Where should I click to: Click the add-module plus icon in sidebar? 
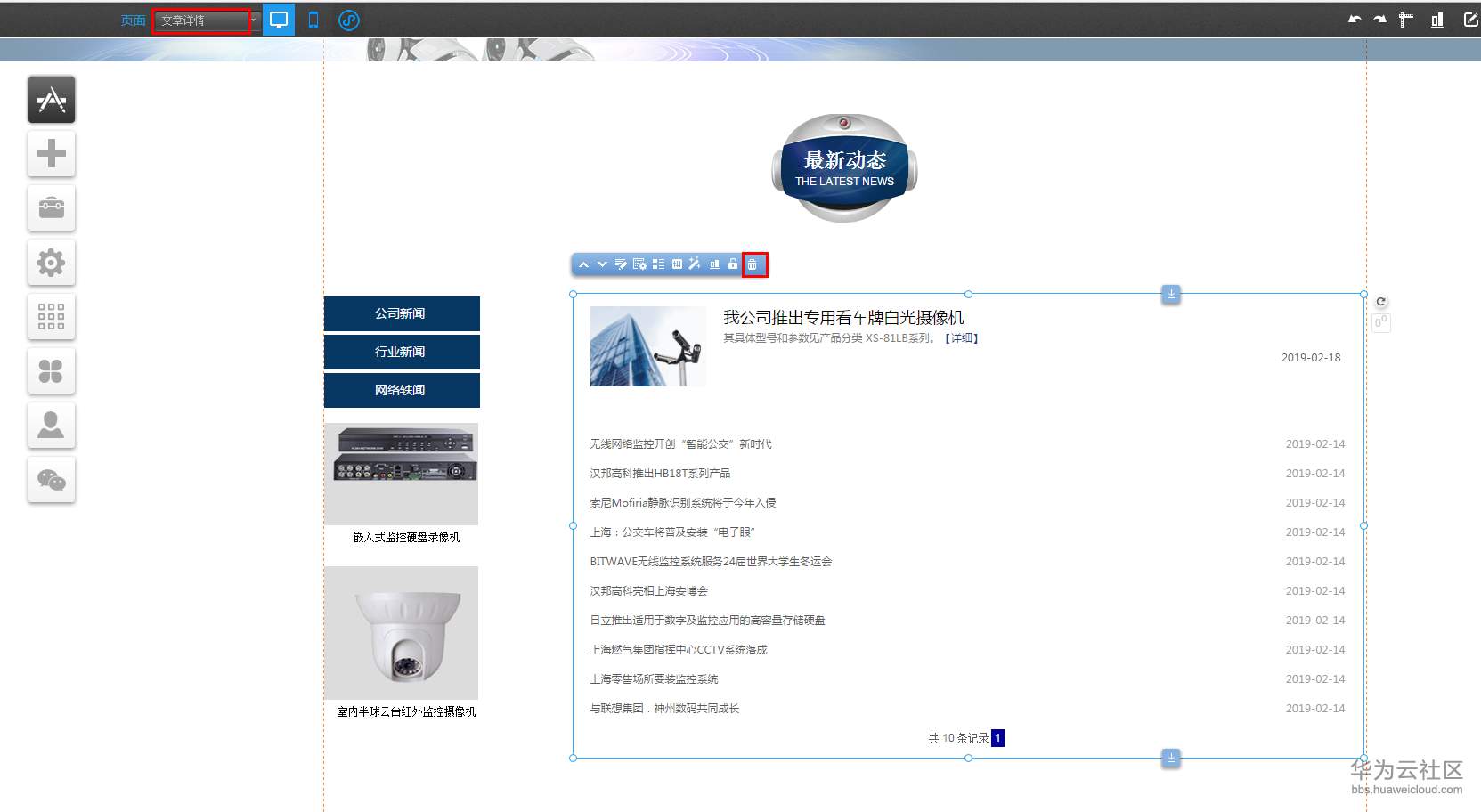pyautogui.click(x=51, y=153)
